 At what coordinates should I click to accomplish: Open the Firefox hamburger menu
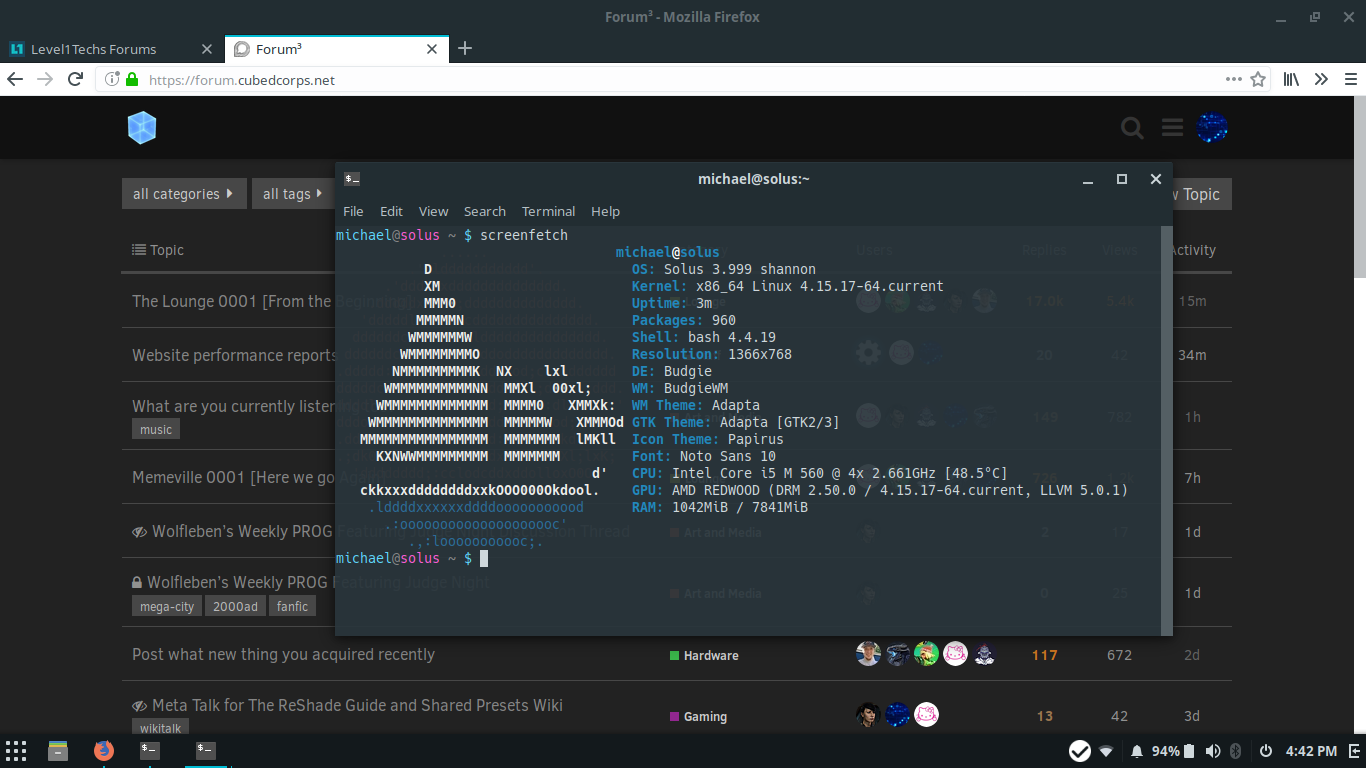pos(1351,79)
